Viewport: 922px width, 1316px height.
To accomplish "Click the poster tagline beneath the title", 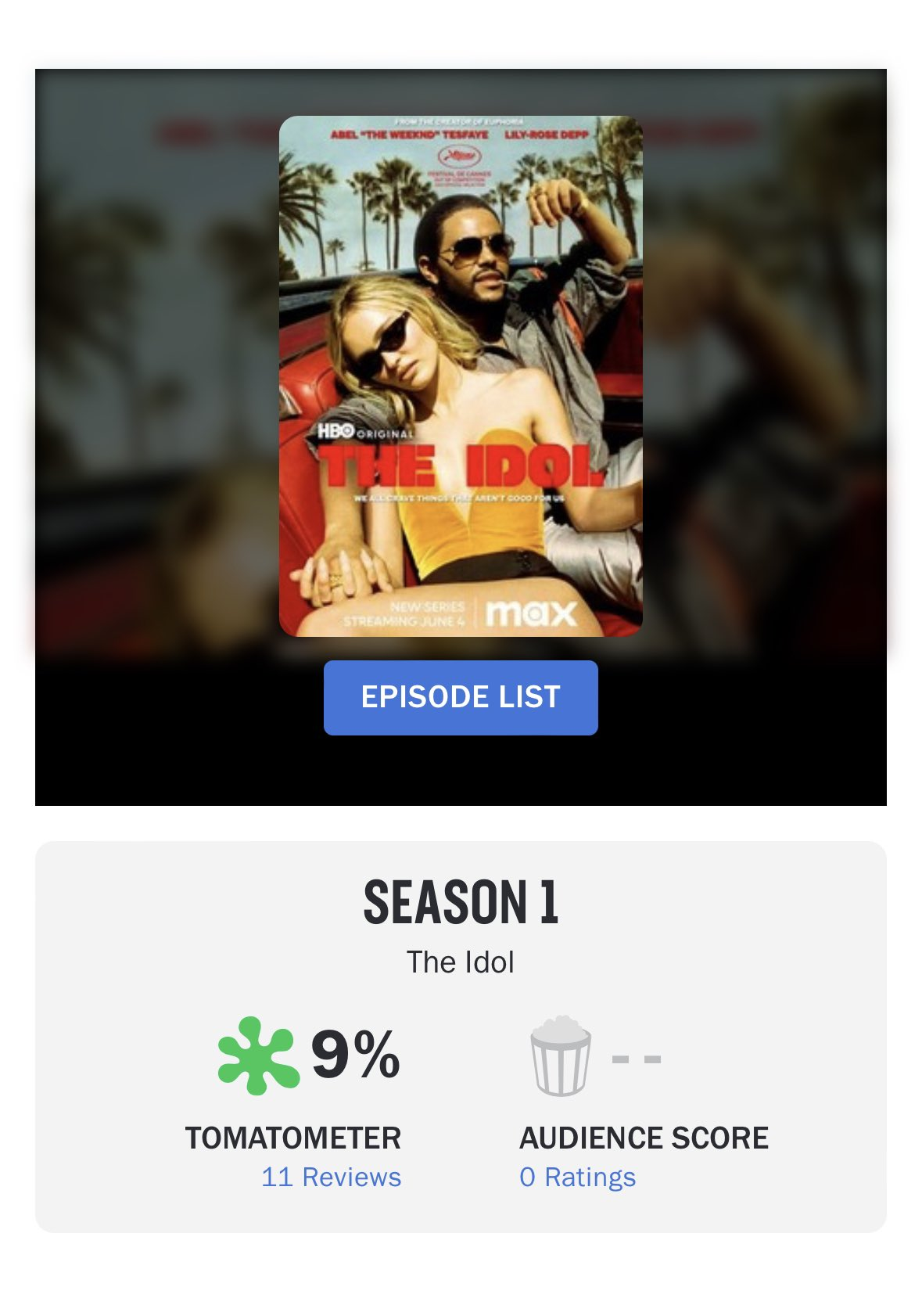I will [x=459, y=498].
